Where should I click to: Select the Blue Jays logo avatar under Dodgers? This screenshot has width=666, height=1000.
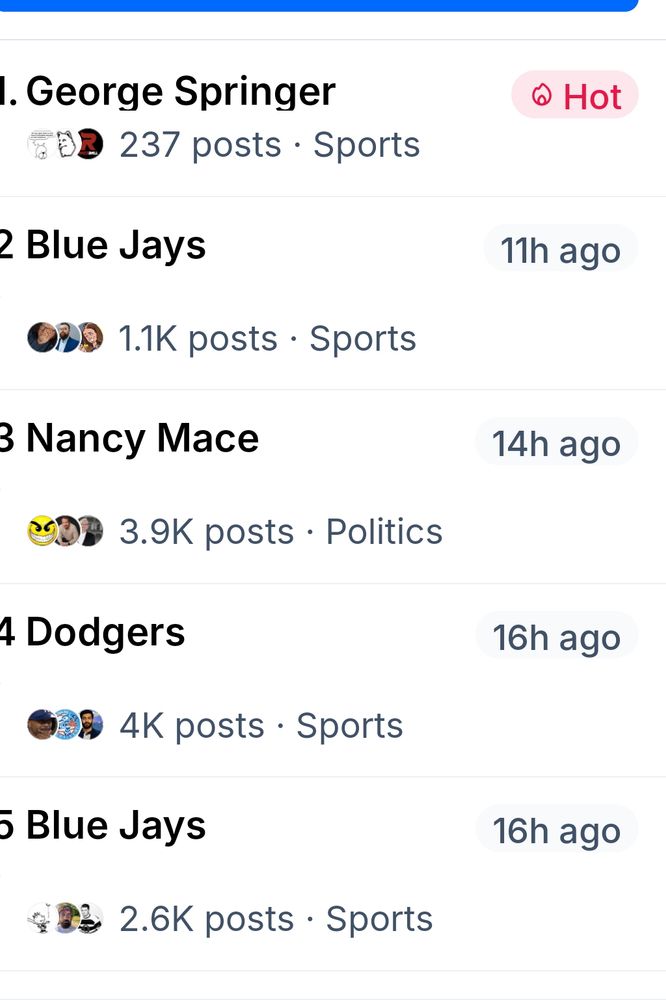[x=67, y=724]
